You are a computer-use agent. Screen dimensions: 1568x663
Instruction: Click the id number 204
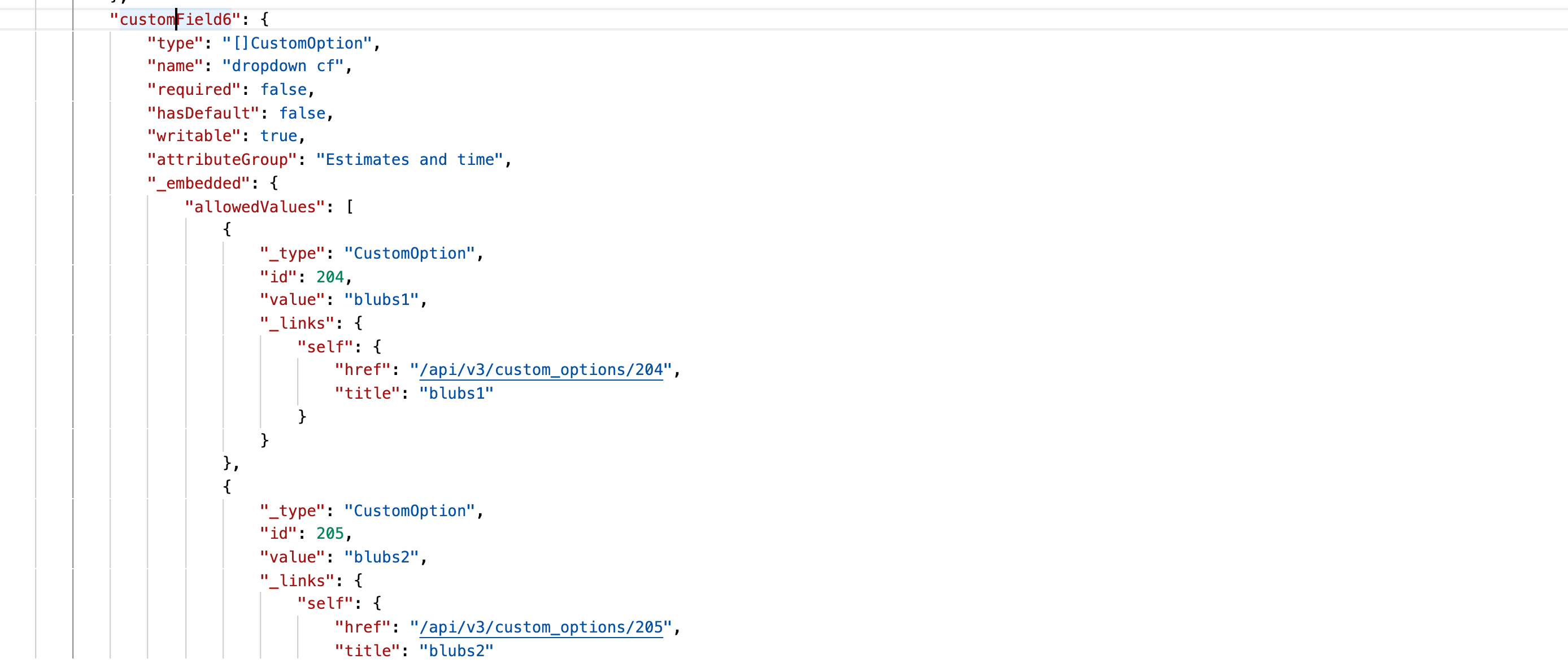pos(330,277)
